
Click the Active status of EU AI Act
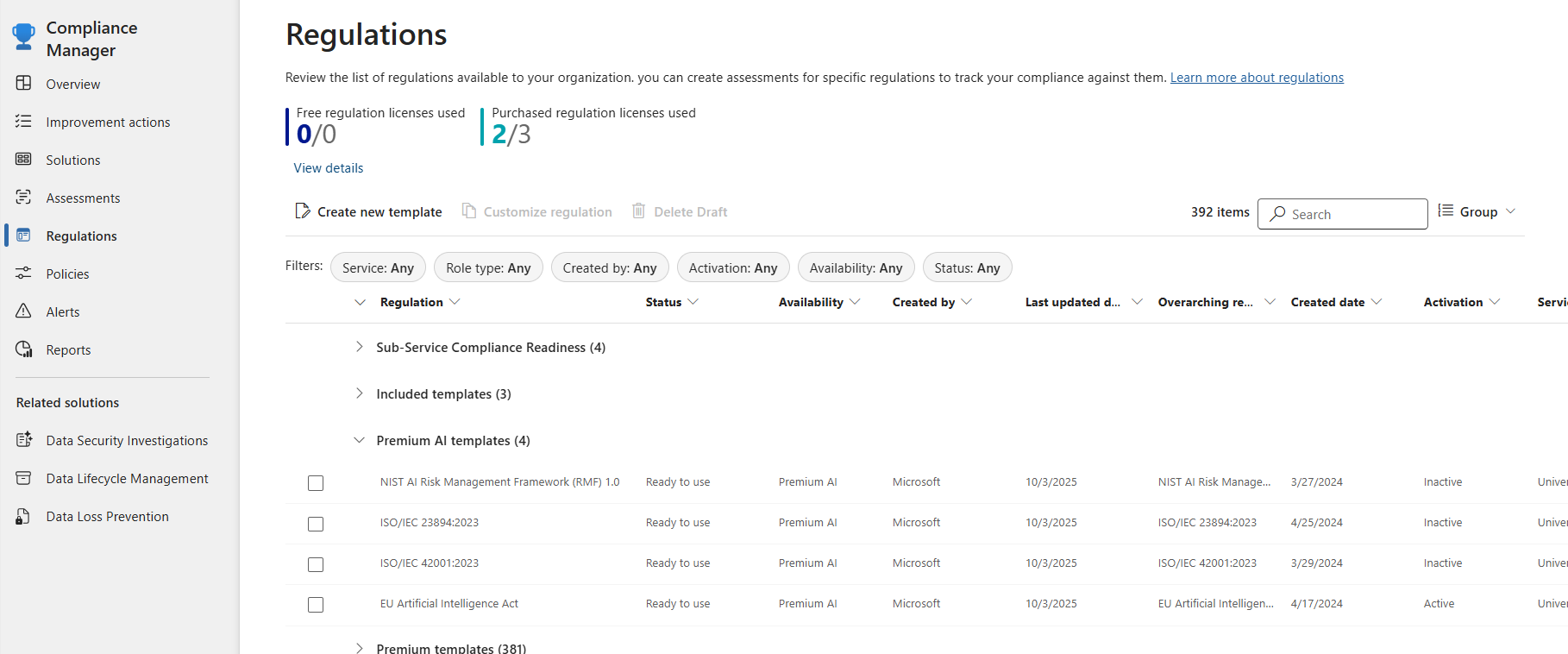pyautogui.click(x=1439, y=603)
